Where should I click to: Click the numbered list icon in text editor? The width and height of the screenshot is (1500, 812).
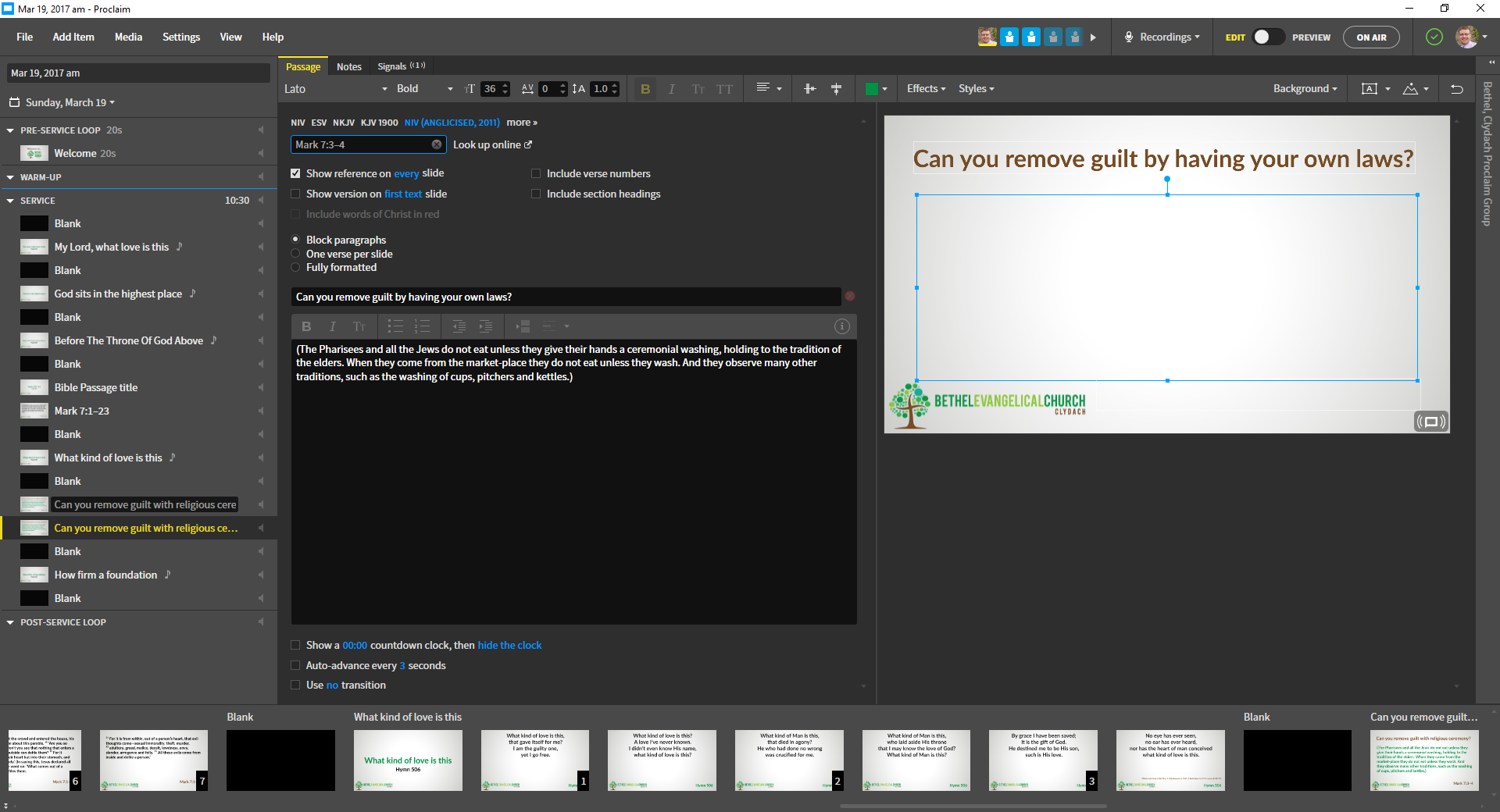[422, 326]
